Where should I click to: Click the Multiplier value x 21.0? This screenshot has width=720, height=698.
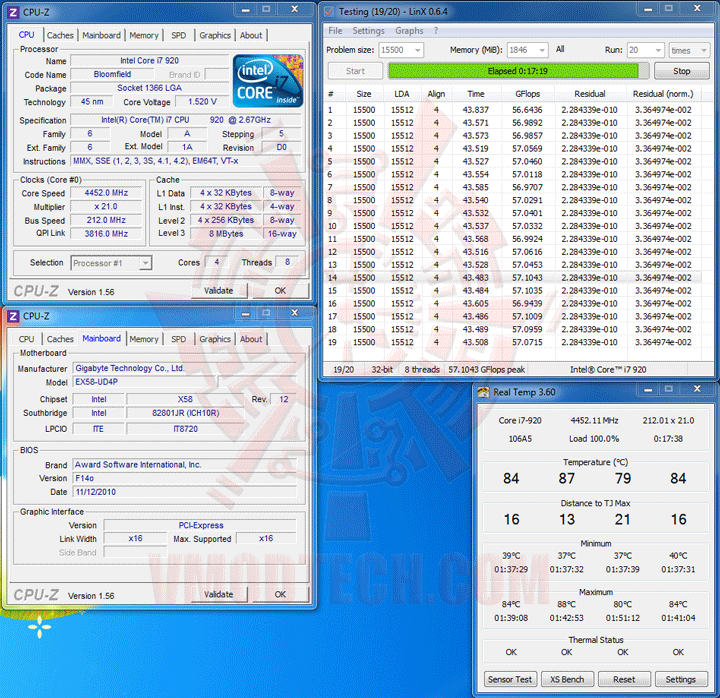pyautogui.click(x=106, y=207)
